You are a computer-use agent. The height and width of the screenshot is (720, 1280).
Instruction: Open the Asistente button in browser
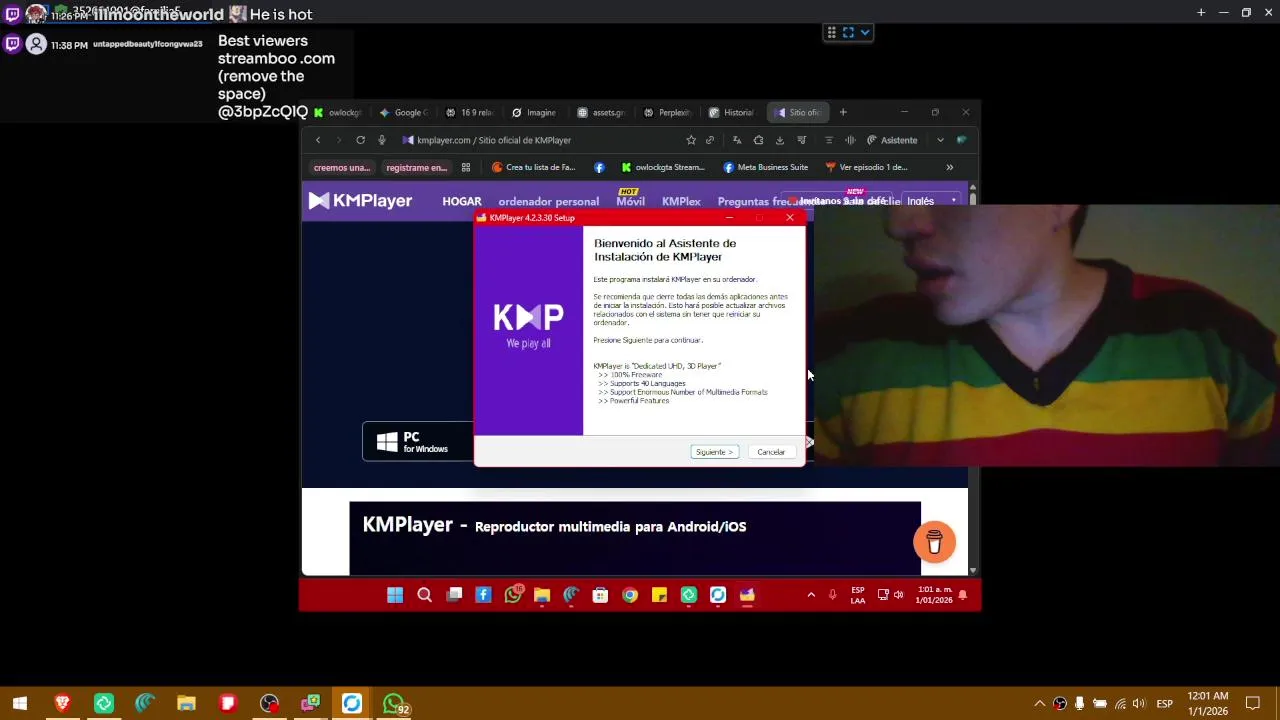892,140
